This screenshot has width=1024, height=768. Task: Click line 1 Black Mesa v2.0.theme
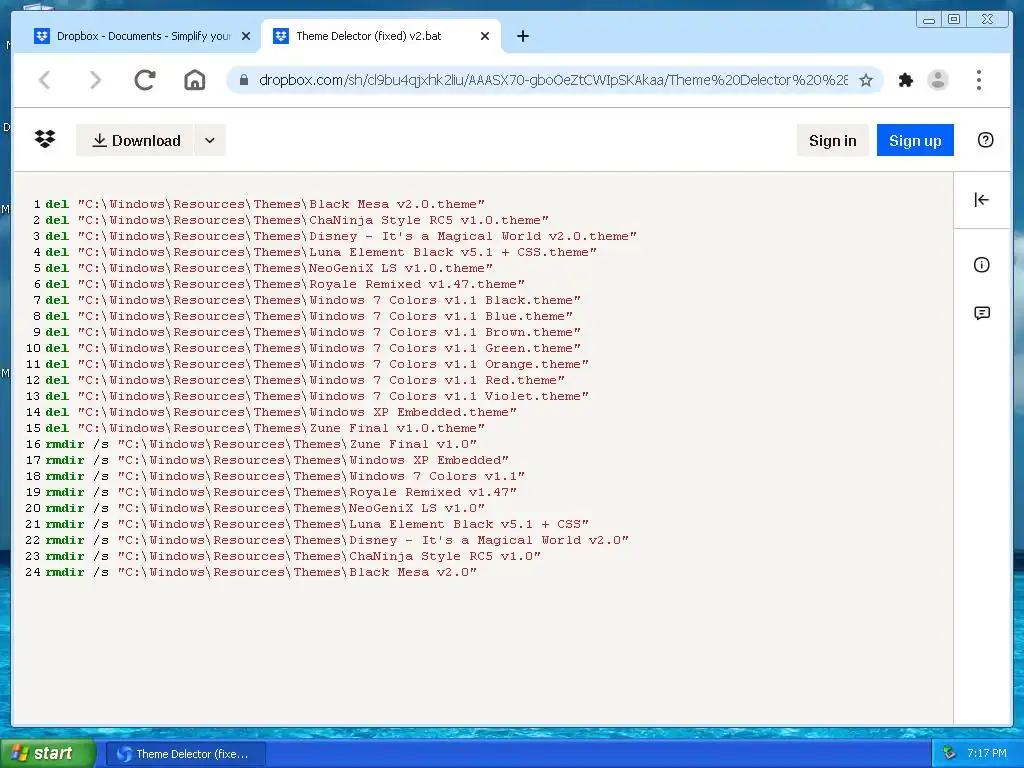[265, 204]
